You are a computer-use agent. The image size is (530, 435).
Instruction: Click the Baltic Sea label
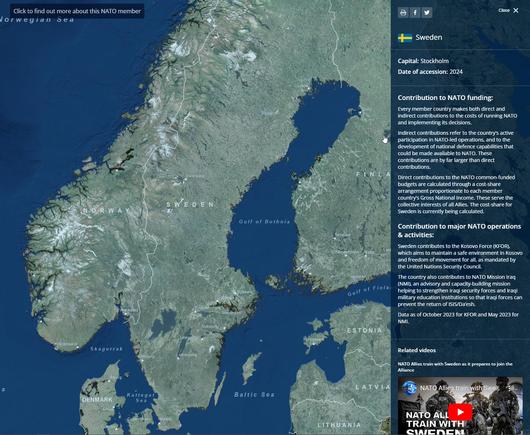(x=254, y=394)
